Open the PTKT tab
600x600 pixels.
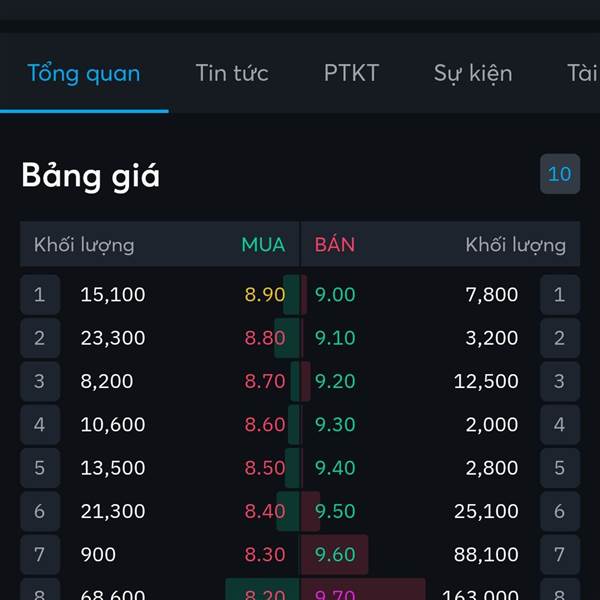tap(351, 73)
